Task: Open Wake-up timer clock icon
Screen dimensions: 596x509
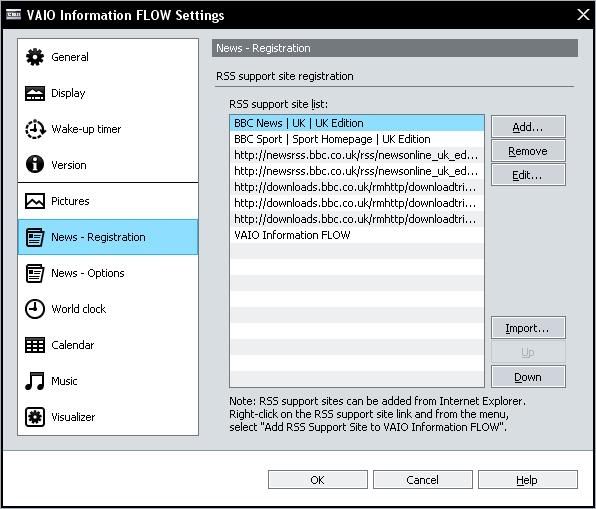Action: tap(35, 129)
